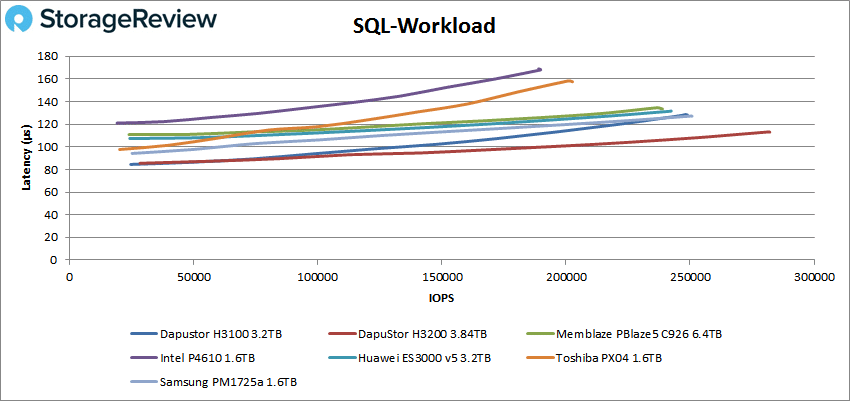Click the 50000 label on the IOPS axis

coord(193,276)
